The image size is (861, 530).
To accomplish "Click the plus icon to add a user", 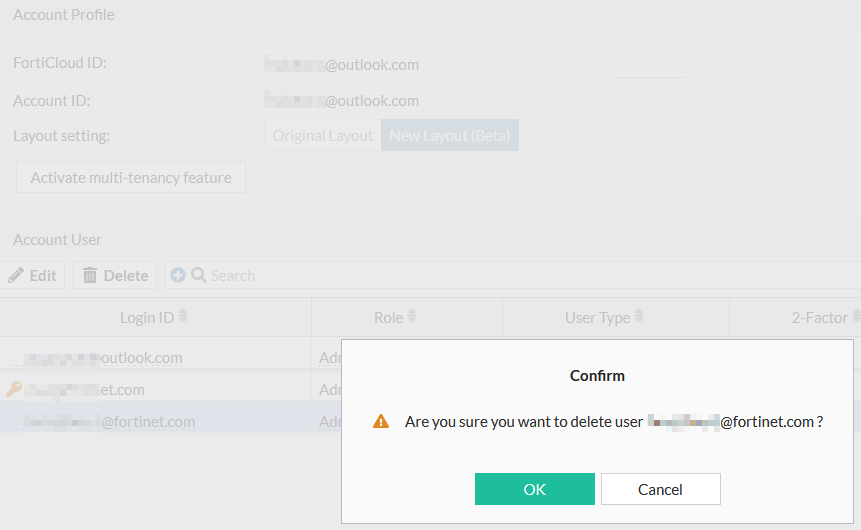I will [x=178, y=275].
